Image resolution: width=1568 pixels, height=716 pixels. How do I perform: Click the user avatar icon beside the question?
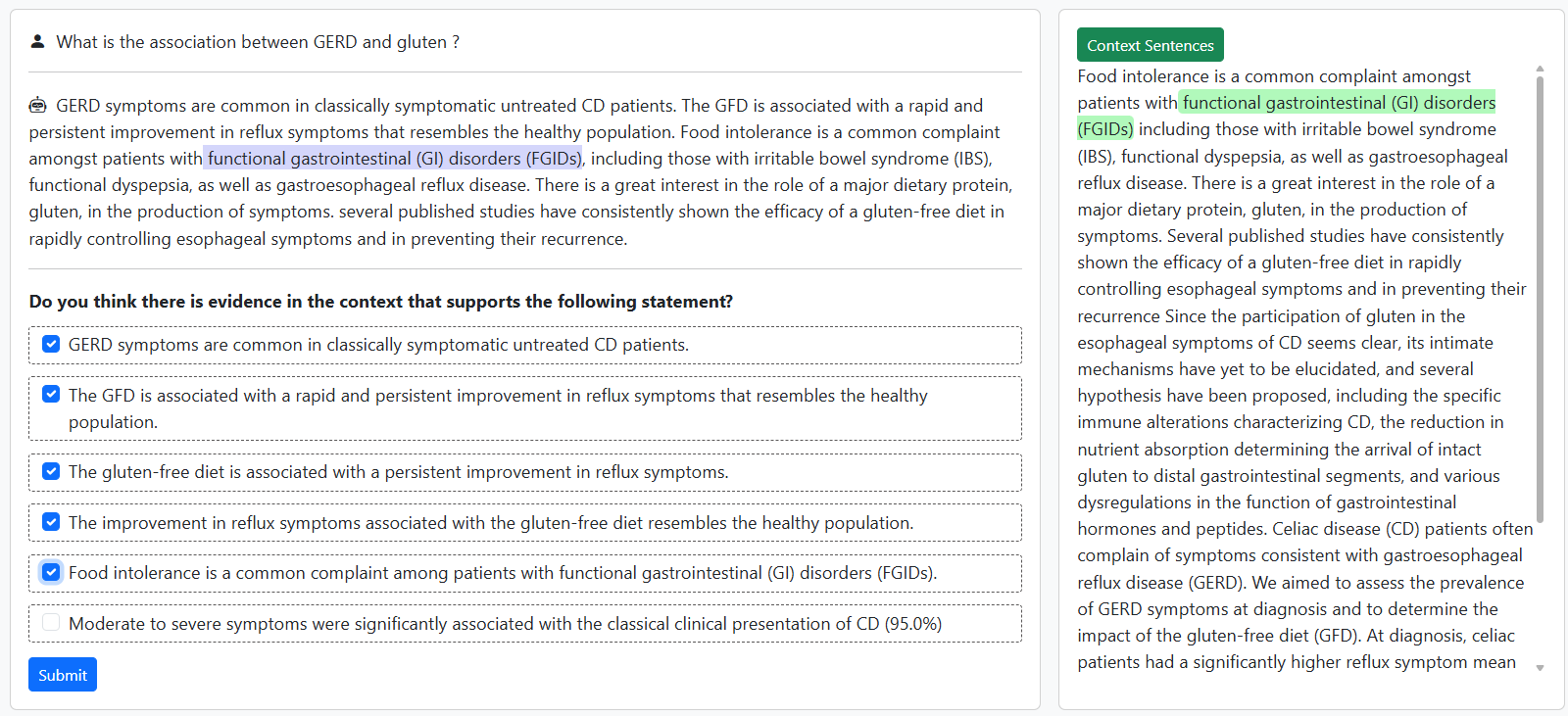(37, 42)
